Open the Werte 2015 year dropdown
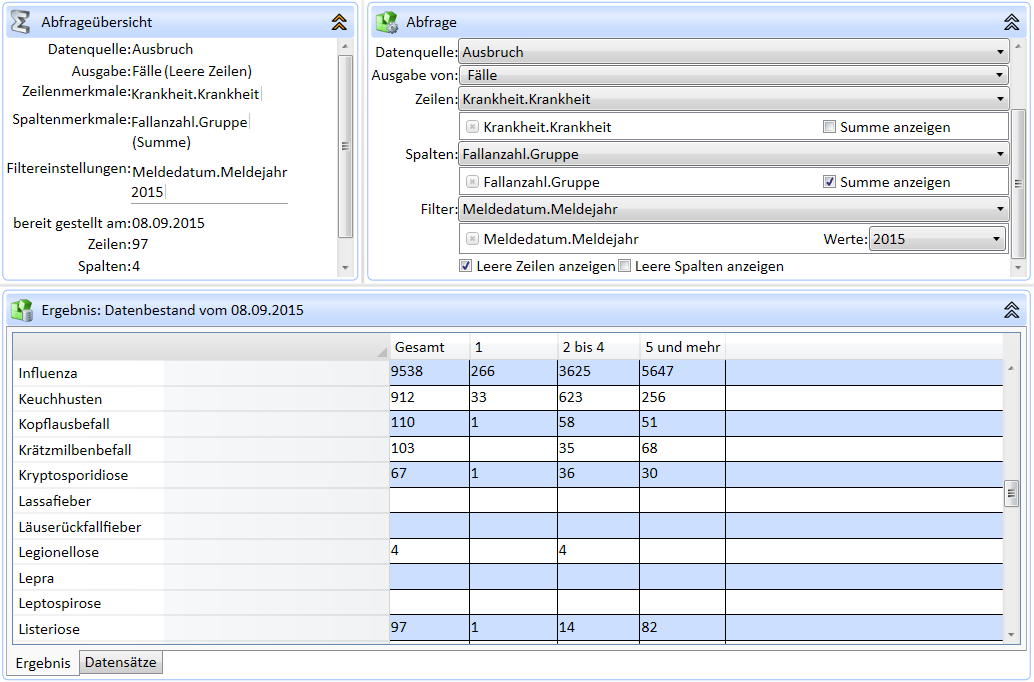Screen dimensions: 1034x682 point(936,239)
